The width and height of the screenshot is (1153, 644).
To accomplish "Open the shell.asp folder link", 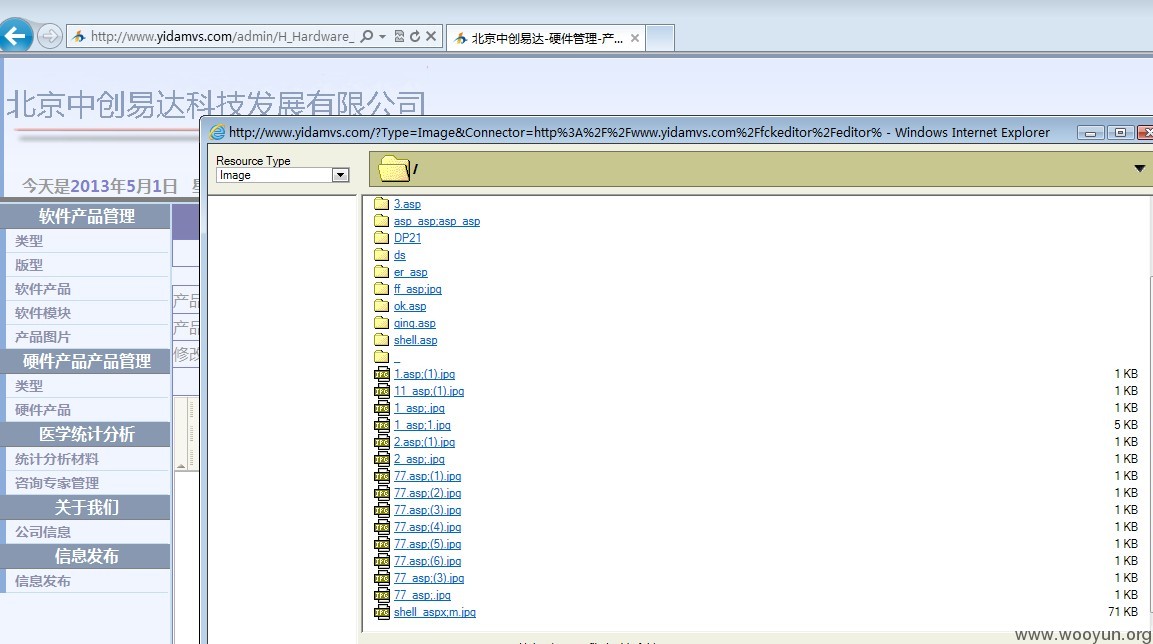I will (415, 340).
